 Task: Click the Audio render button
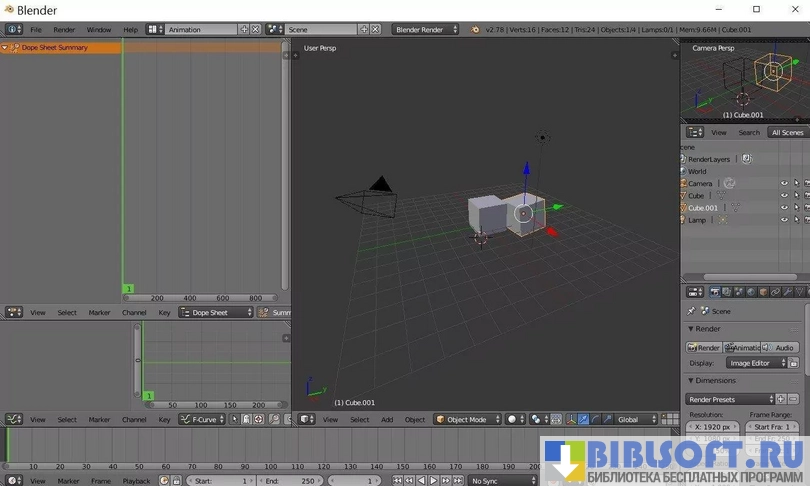781,348
